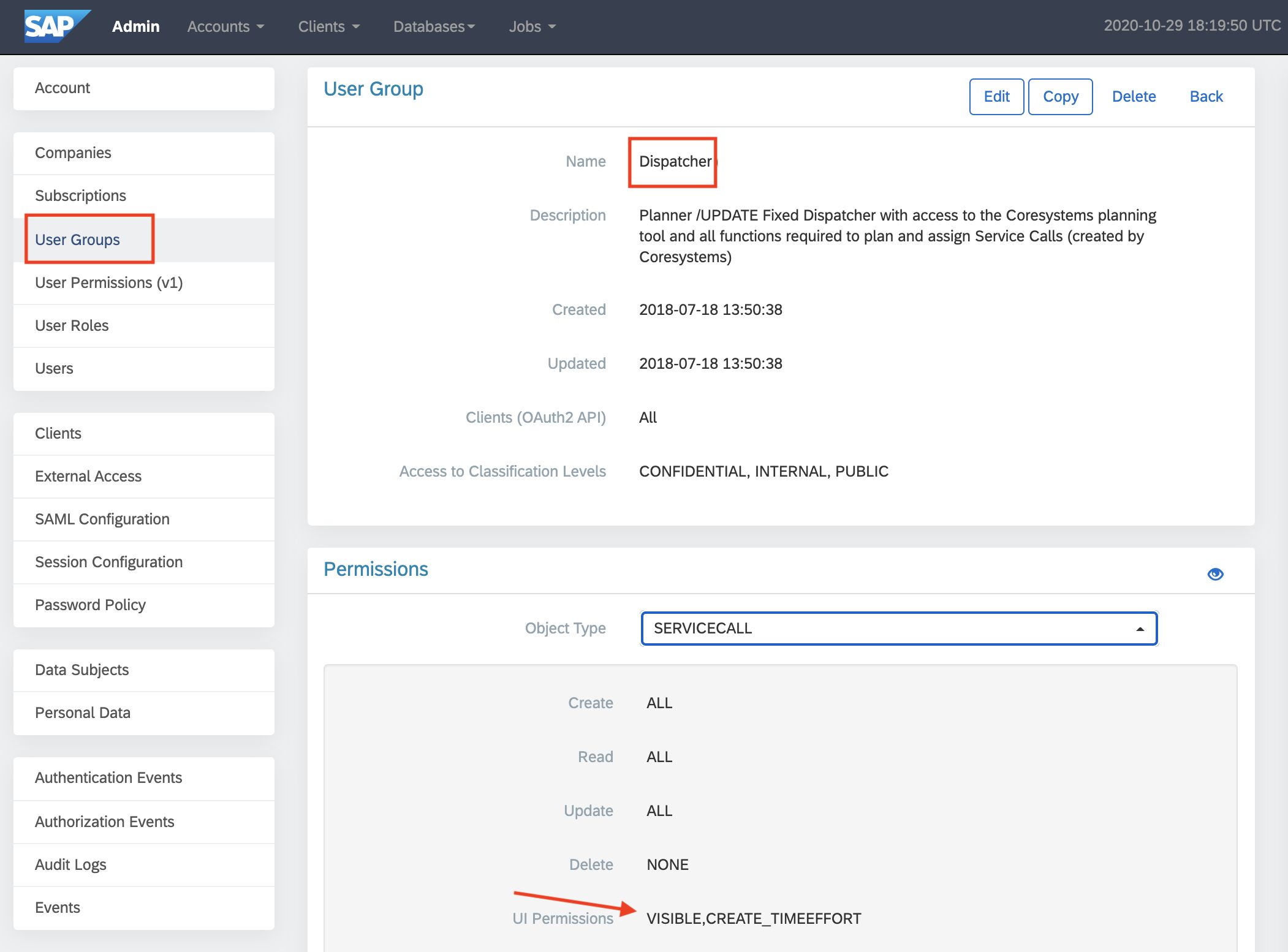Click the Copy button
The width and height of the screenshot is (1288, 952).
pos(1060,97)
